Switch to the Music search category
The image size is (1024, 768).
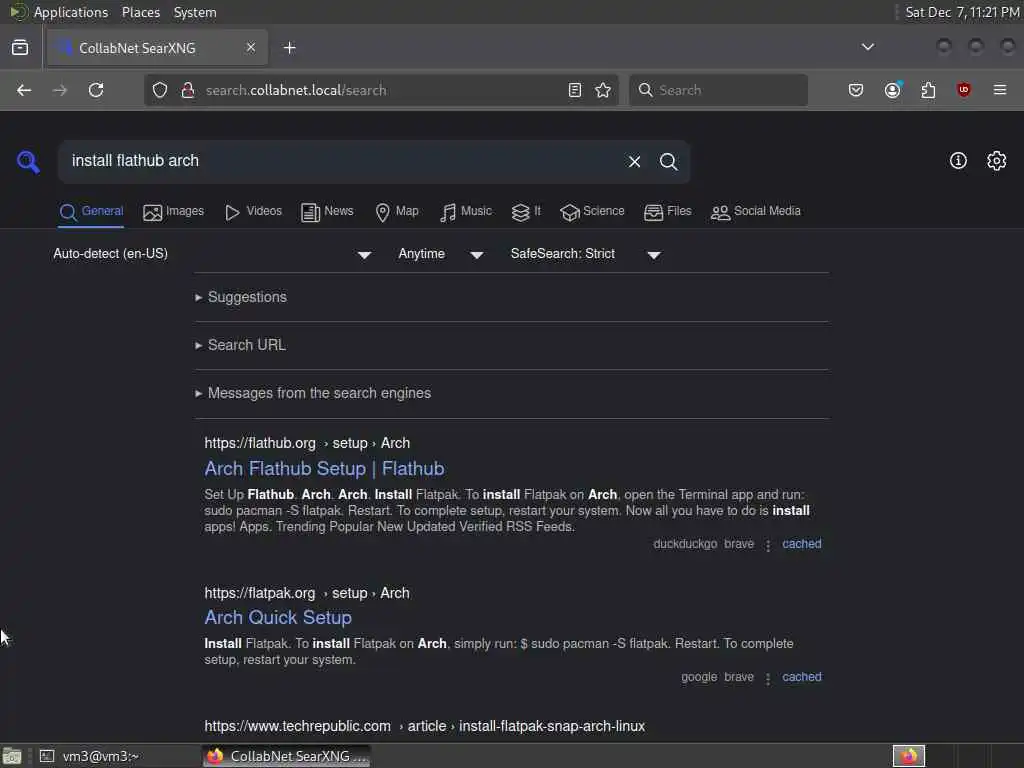(466, 212)
